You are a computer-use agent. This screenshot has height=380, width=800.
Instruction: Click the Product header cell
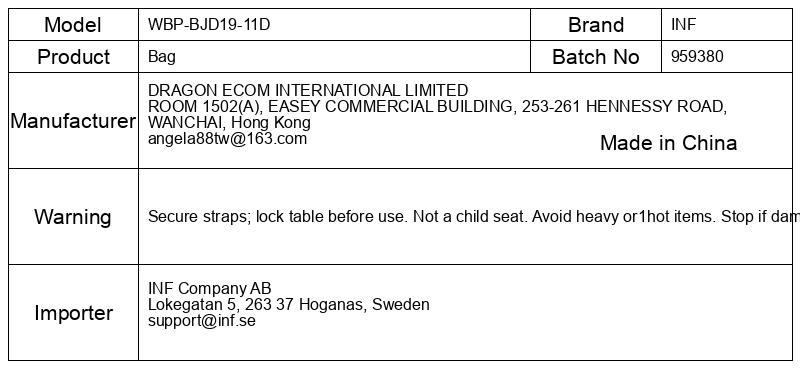click(73, 57)
